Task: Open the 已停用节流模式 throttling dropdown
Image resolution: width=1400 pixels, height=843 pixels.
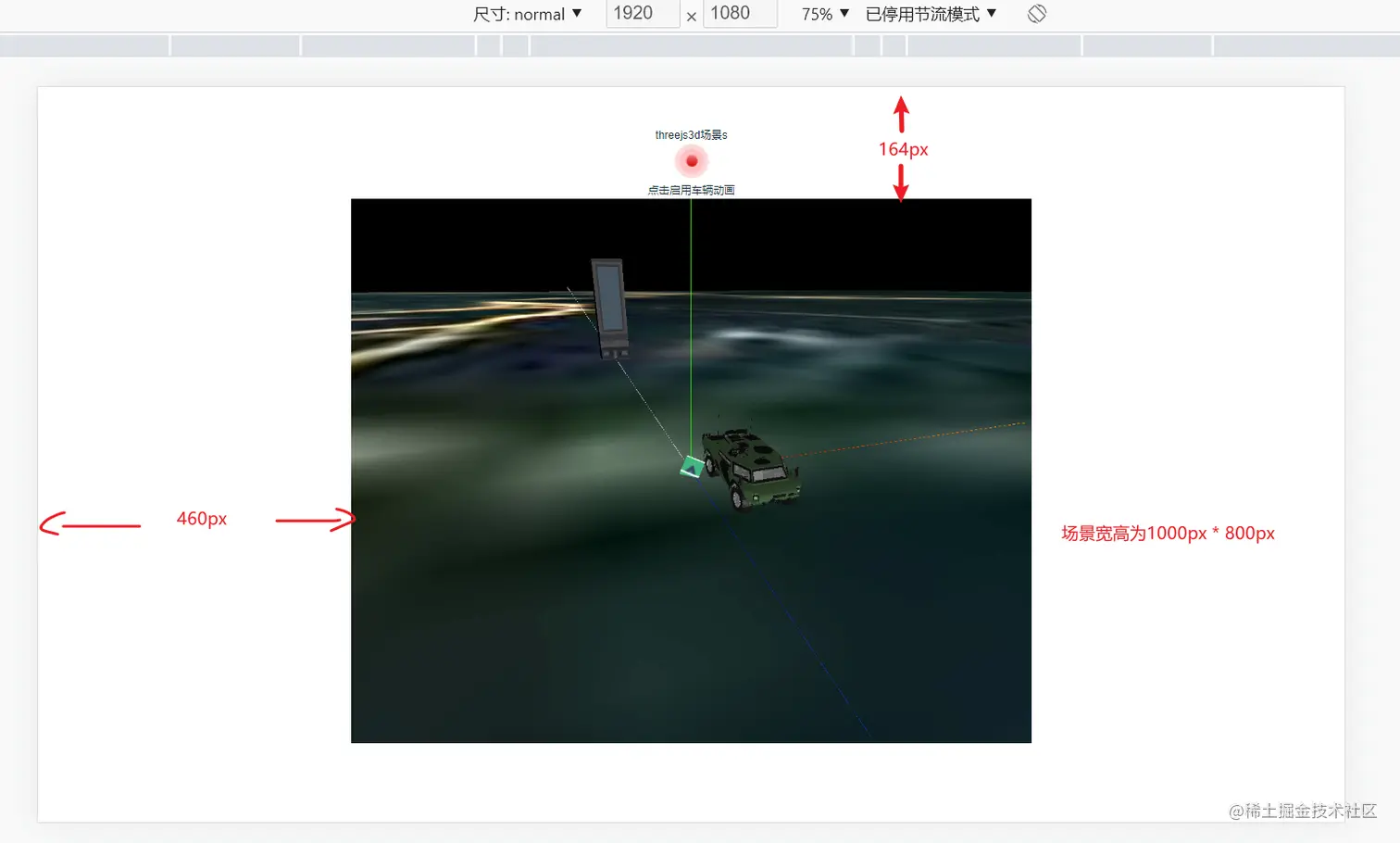Action: (931, 14)
